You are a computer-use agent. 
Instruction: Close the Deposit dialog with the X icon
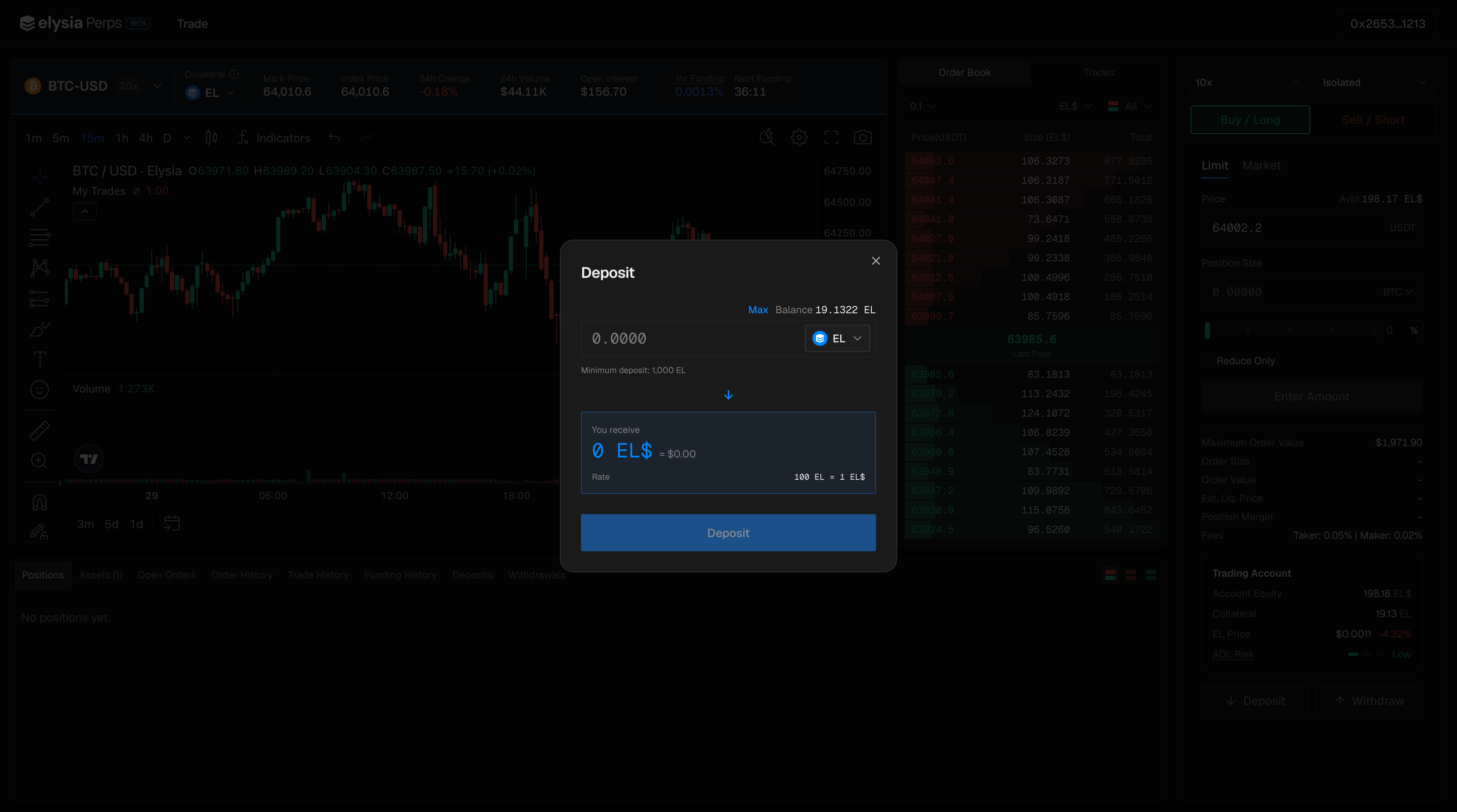(x=876, y=261)
